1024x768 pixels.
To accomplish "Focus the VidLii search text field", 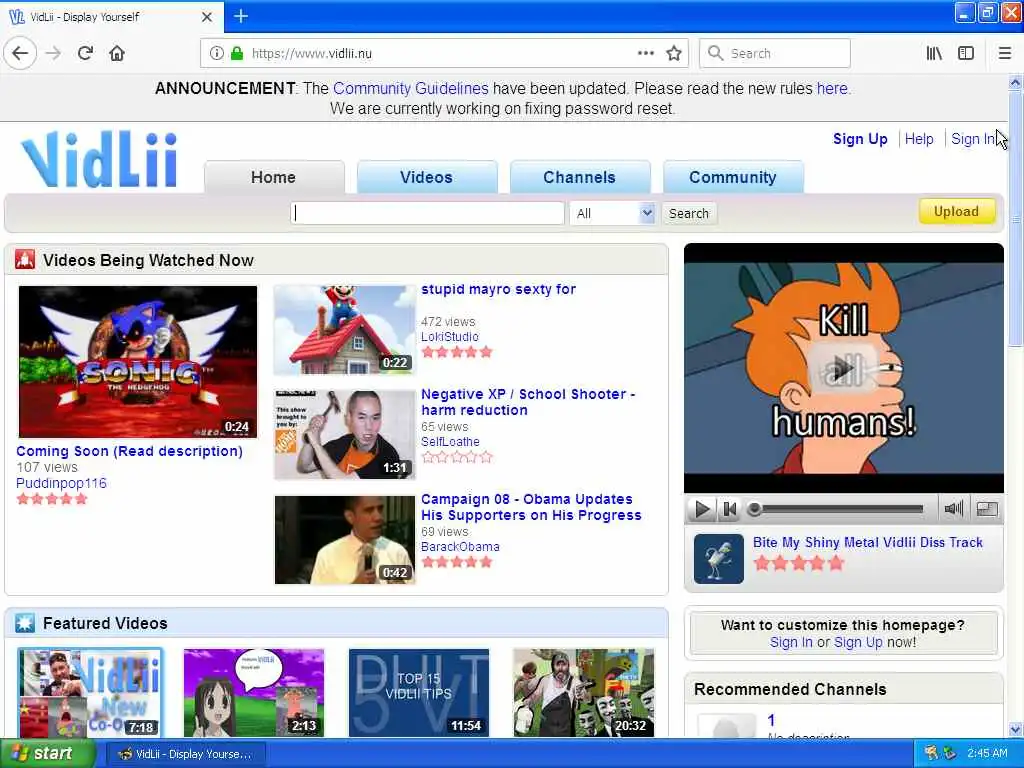I will [427, 214].
